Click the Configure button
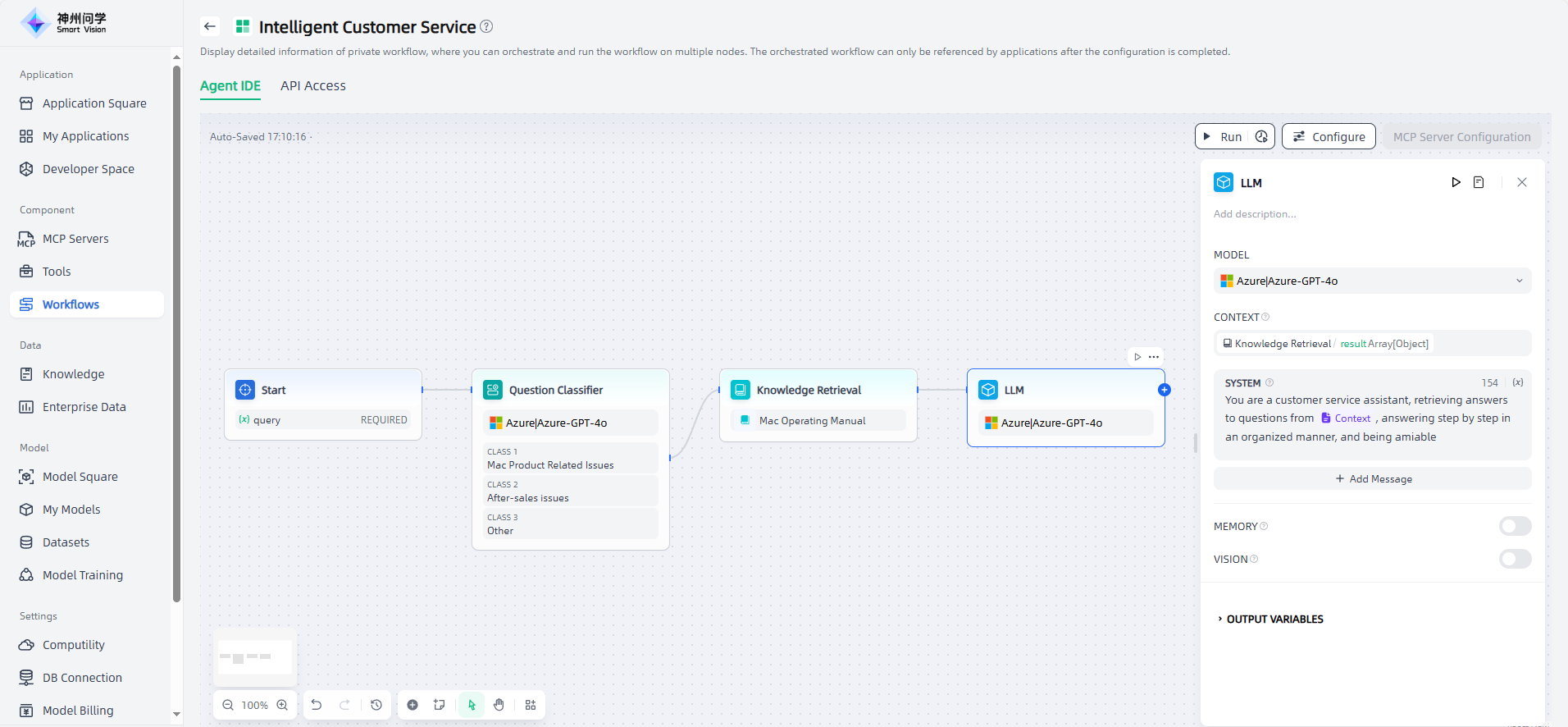 click(1329, 137)
